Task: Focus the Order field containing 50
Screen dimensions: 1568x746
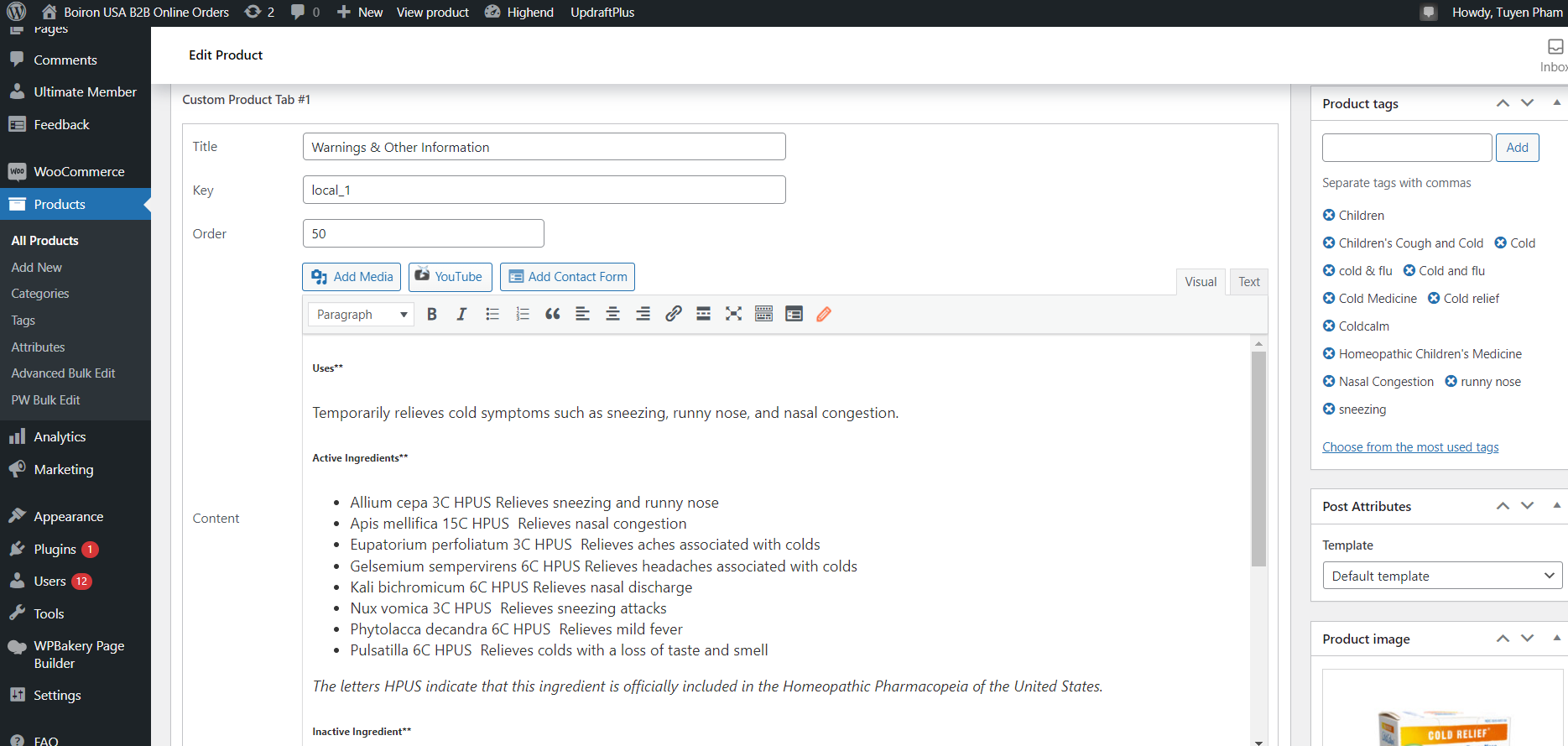Action: [x=423, y=233]
